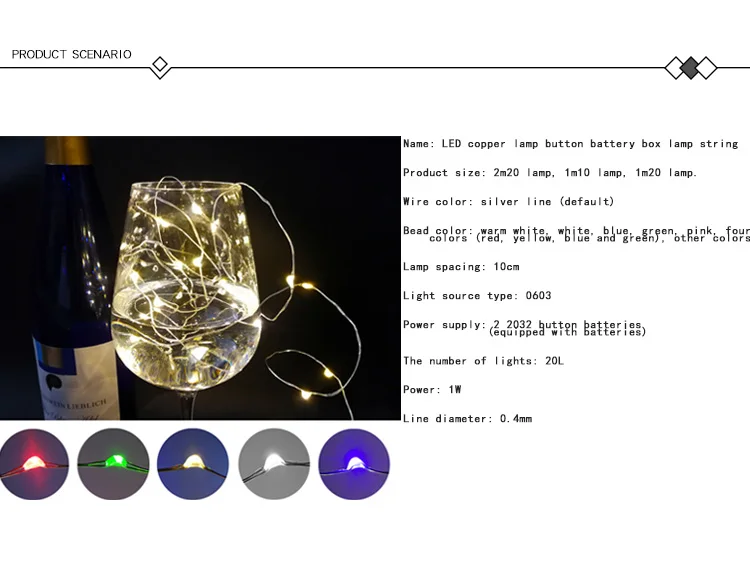Click the dark gray center diamond icon
Screen dimensions: 750x572
[x=690, y=68]
